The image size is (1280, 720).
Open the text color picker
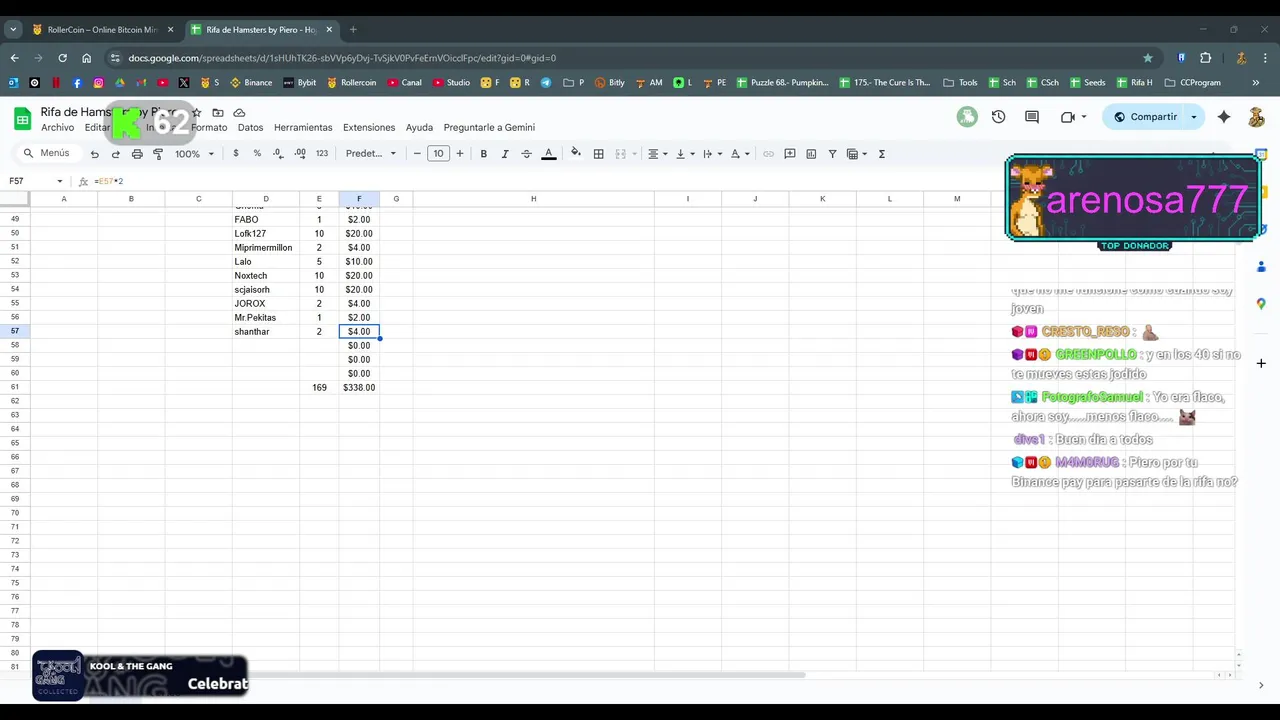click(548, 154)
